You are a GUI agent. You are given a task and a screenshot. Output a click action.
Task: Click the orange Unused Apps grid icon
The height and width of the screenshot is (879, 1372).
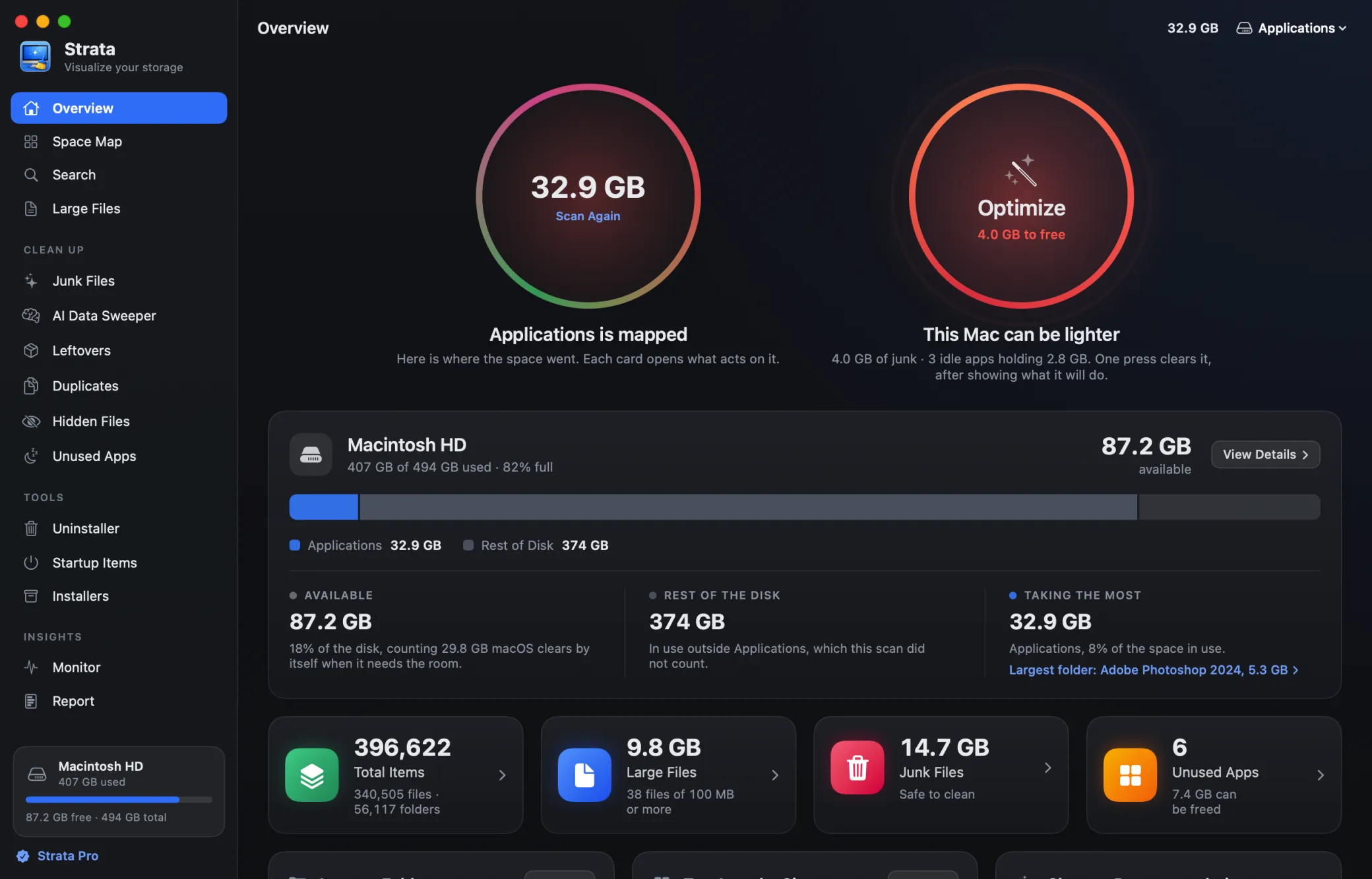pos(1130,775)
